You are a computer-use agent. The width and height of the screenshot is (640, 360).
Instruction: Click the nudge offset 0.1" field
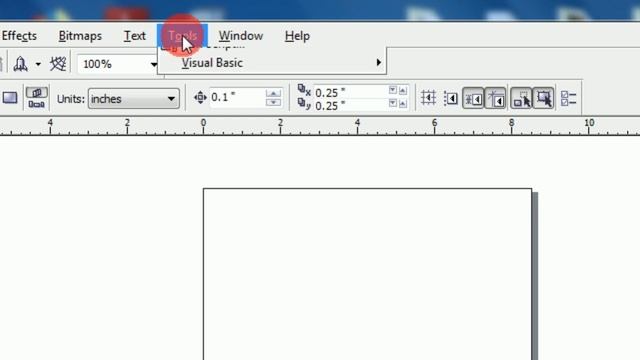point(237,98)
